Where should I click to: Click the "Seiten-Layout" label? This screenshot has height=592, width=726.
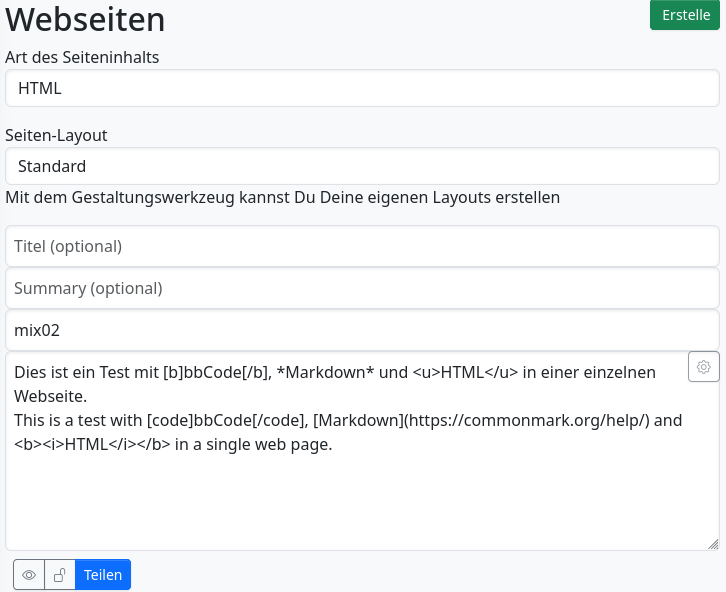click(x=56, y=135)
